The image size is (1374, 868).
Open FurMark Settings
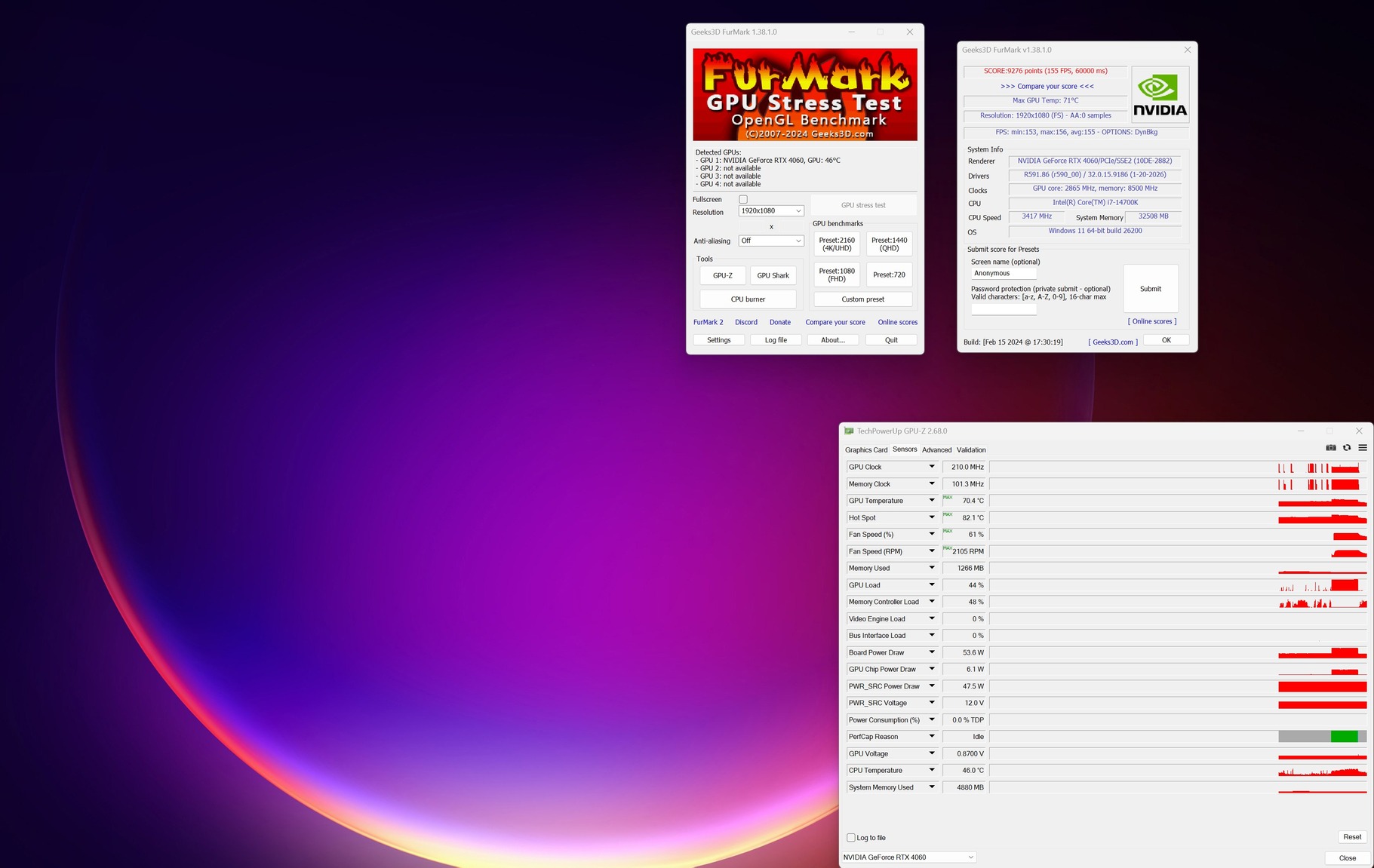(x=719, y=340)
